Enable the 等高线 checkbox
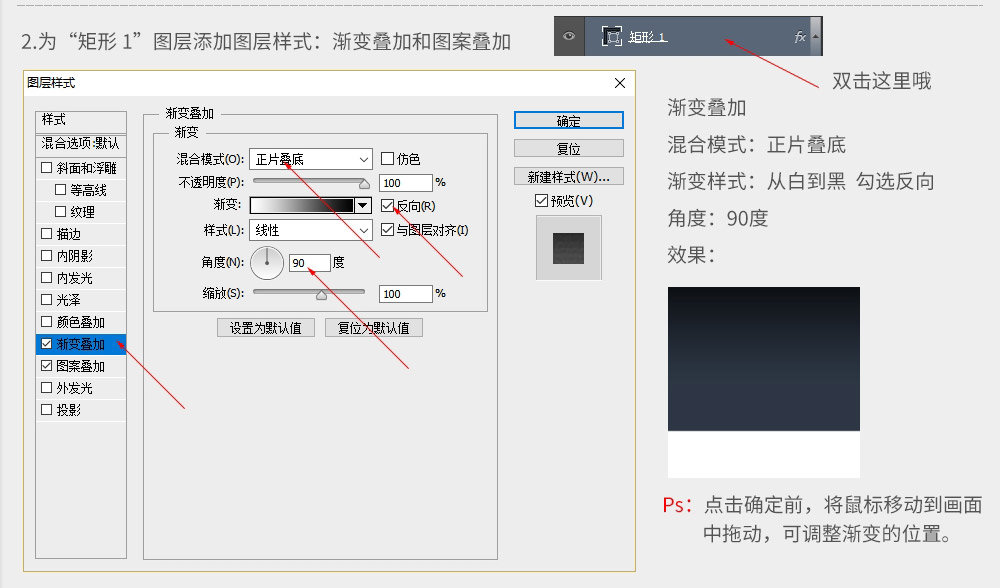The height and width of the screenshot is (588, 1000). 61,189
